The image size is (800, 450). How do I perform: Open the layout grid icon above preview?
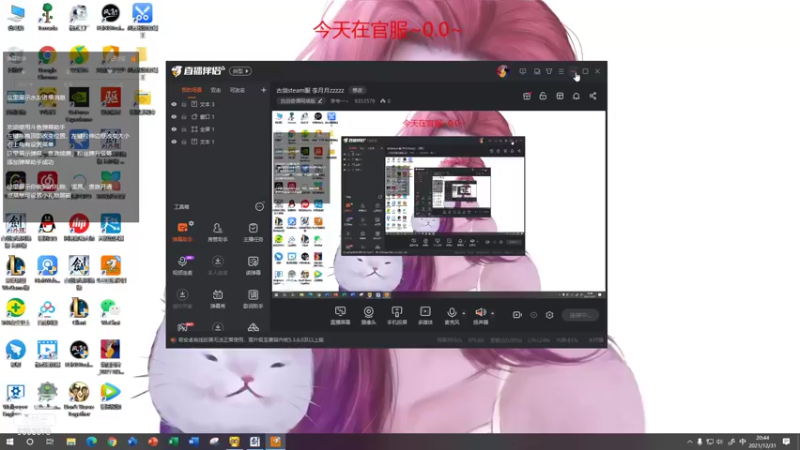coord(560,96)
